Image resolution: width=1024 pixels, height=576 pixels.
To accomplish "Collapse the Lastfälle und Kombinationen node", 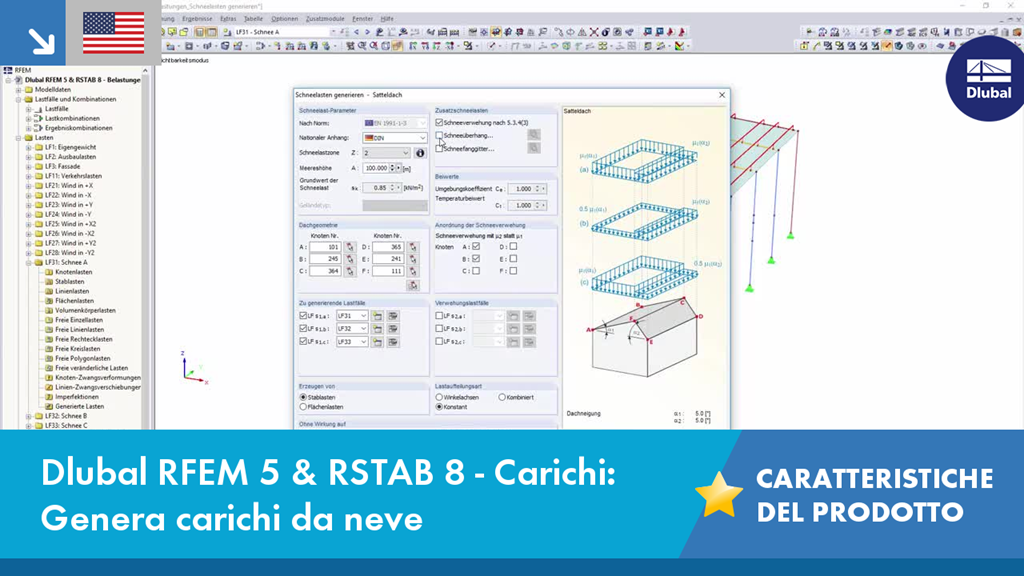I will tap(19, 99).
